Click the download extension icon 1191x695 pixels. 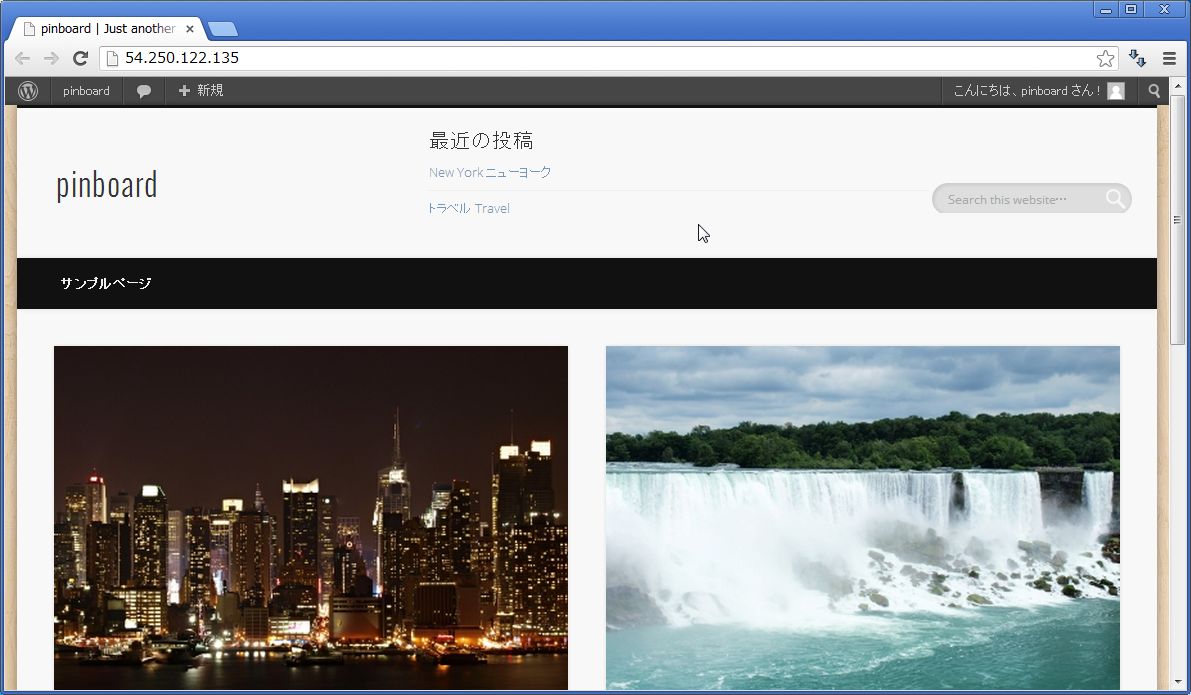(1137, 58)
